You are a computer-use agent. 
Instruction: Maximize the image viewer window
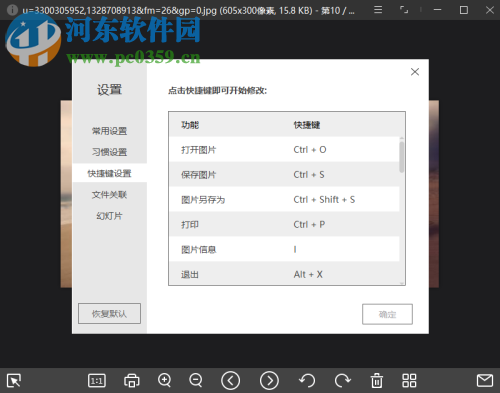464,10
